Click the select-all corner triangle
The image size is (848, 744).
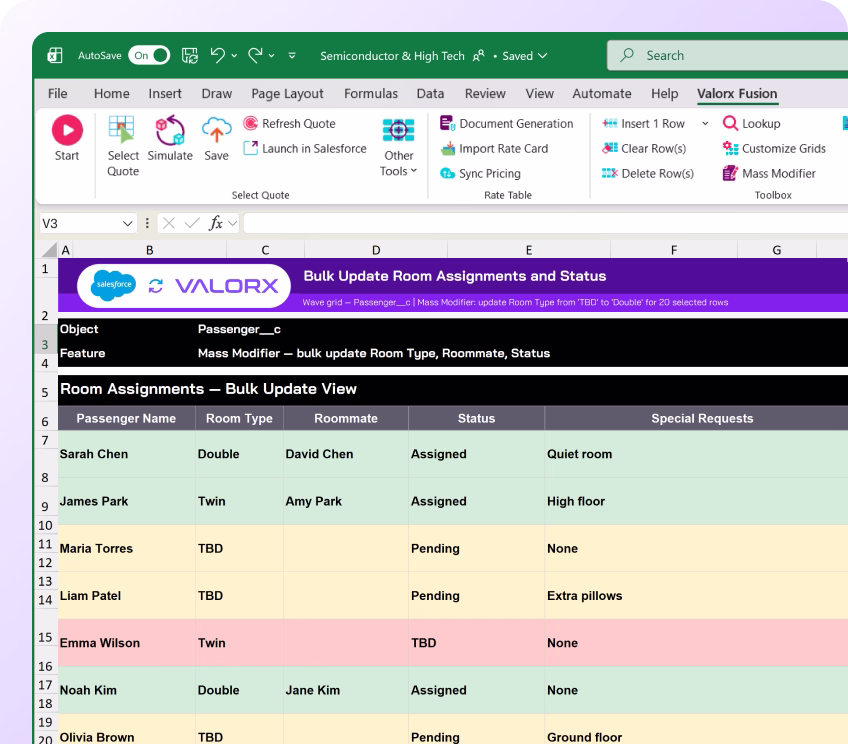[x=49, y=250]
